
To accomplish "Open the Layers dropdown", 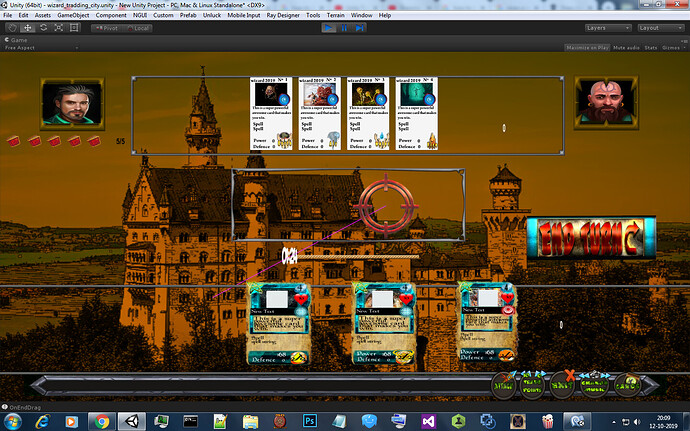I will [x=608, y=28].
